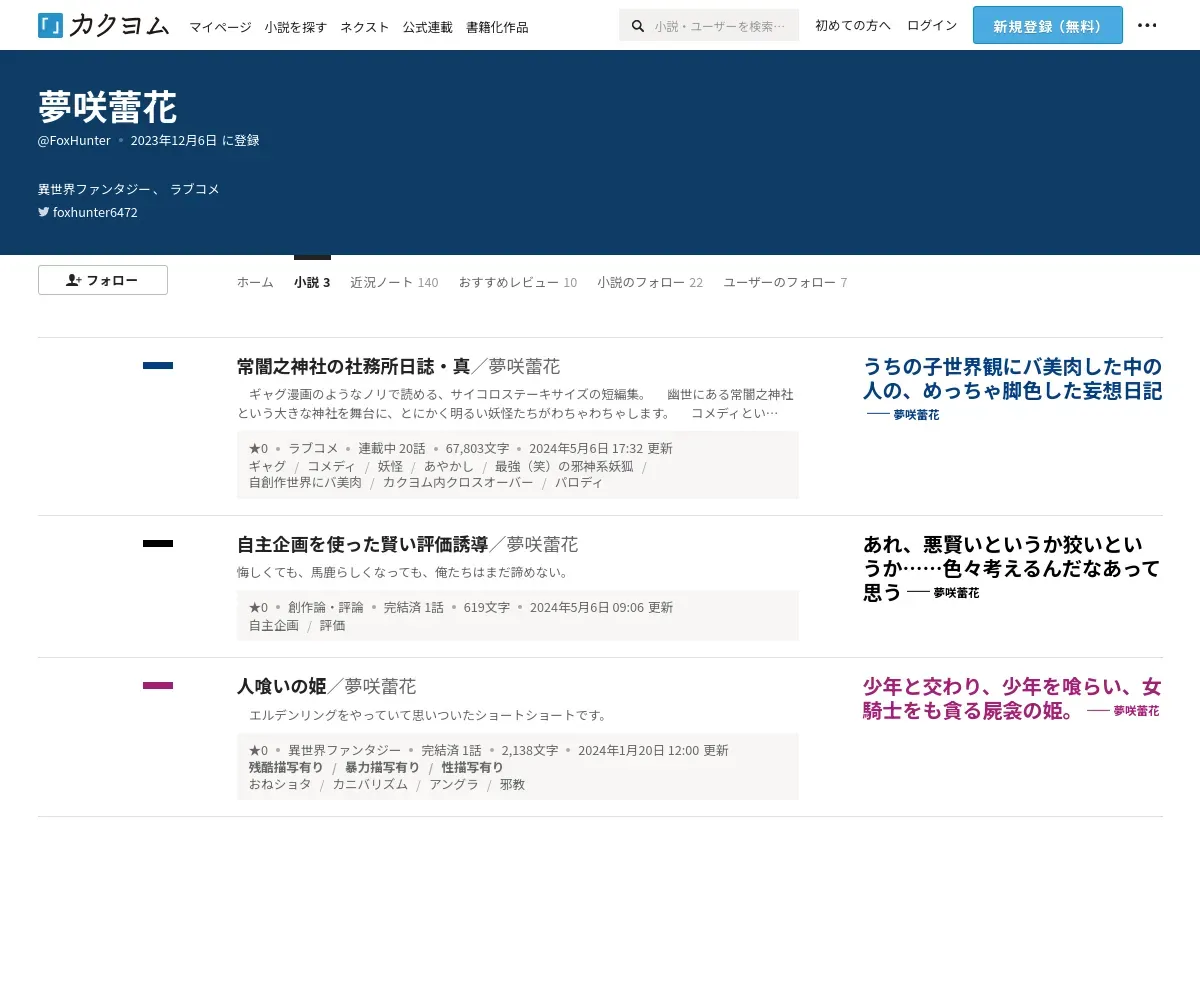Click the 創作論・評論 genre link
1200x1000 pixels.
point(326,607)
